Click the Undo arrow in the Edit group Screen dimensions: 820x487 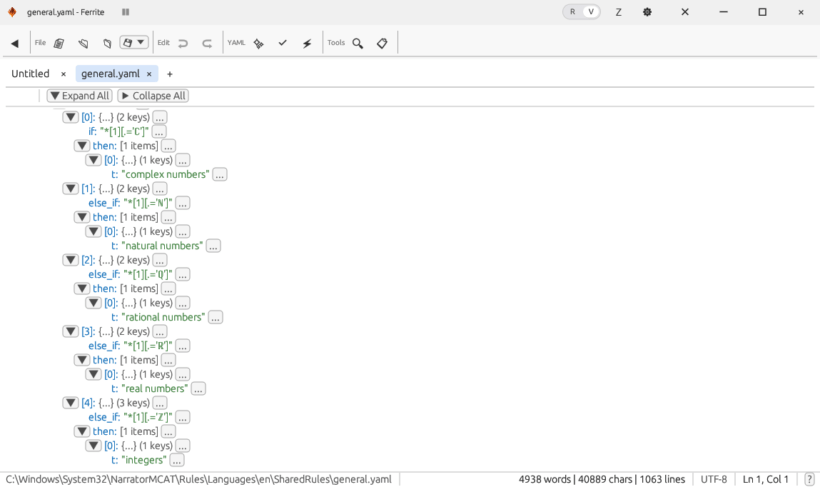coord(183,43)
